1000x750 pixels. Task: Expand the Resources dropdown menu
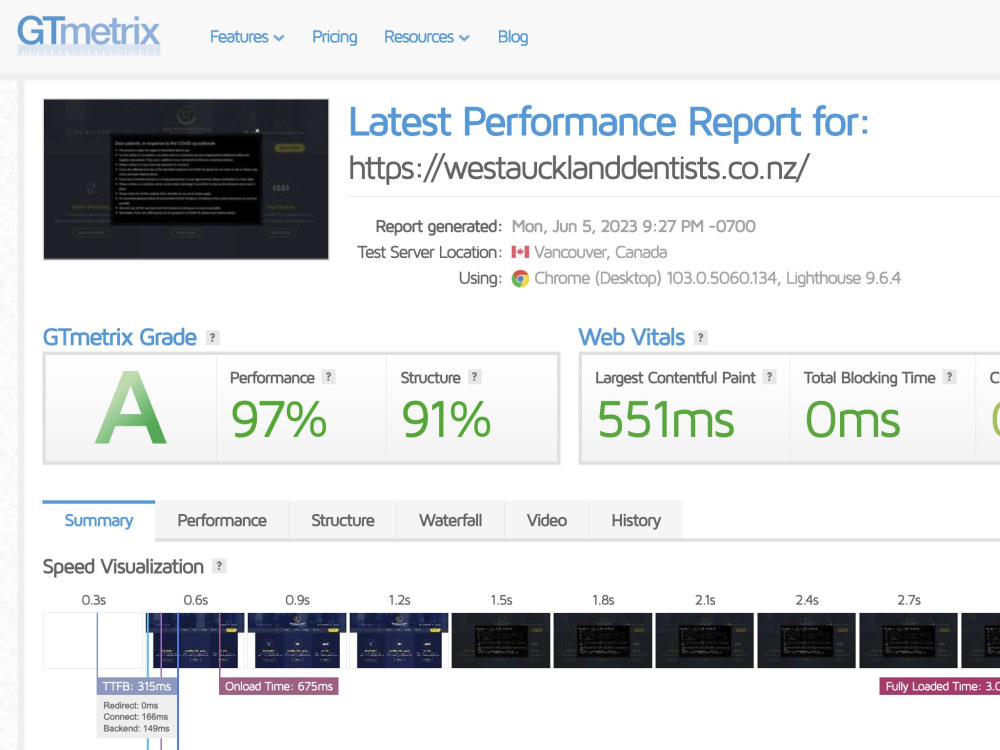pos(427,37)
